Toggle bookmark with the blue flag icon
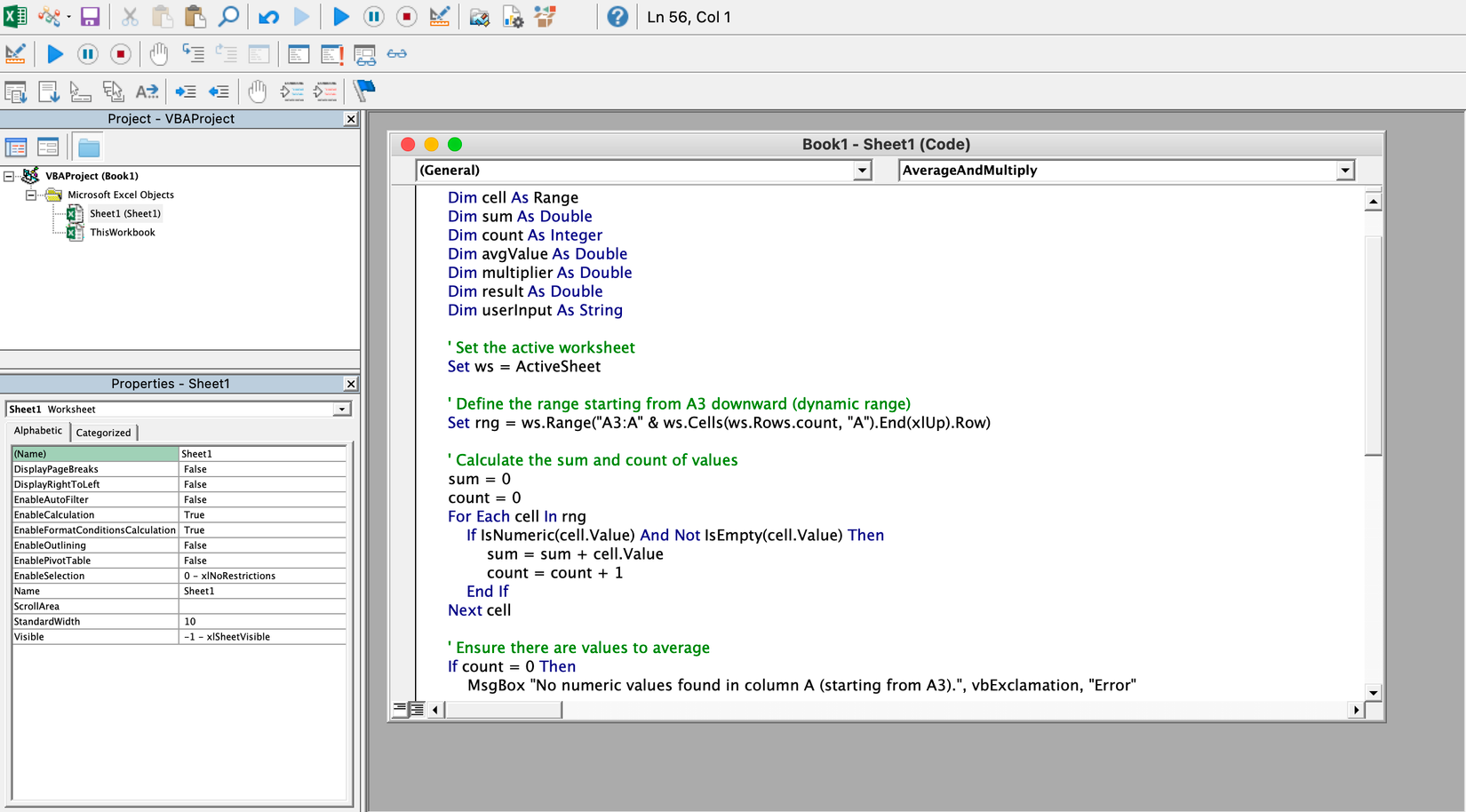The height and width of the screenshot is (812, 1466). tap(364, 91)
